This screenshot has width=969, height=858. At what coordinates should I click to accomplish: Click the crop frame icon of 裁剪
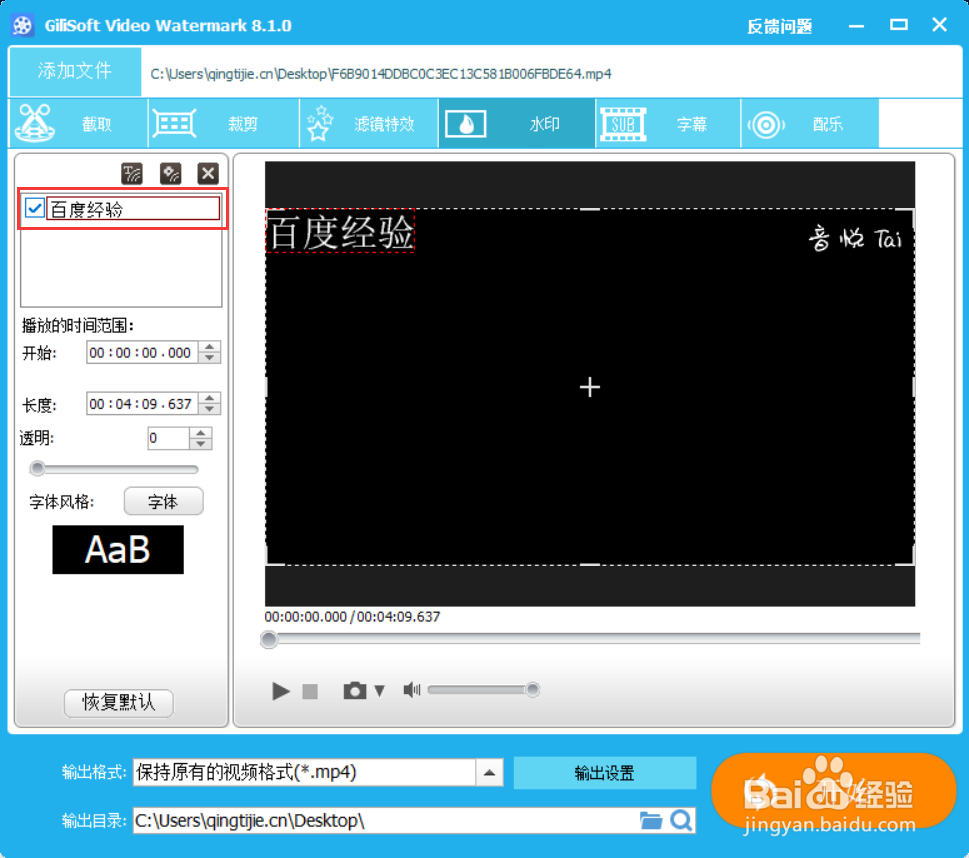click(174, 124)
